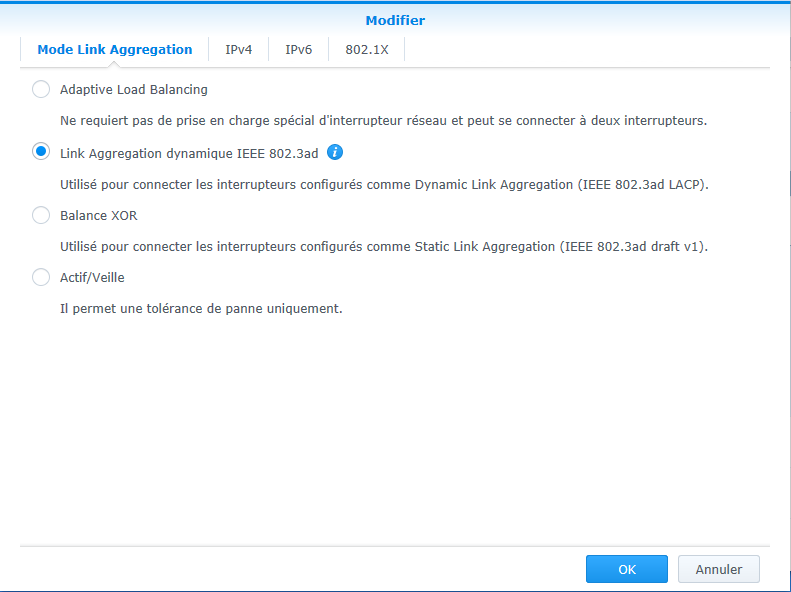Go to the 802.1X tab

367,49
